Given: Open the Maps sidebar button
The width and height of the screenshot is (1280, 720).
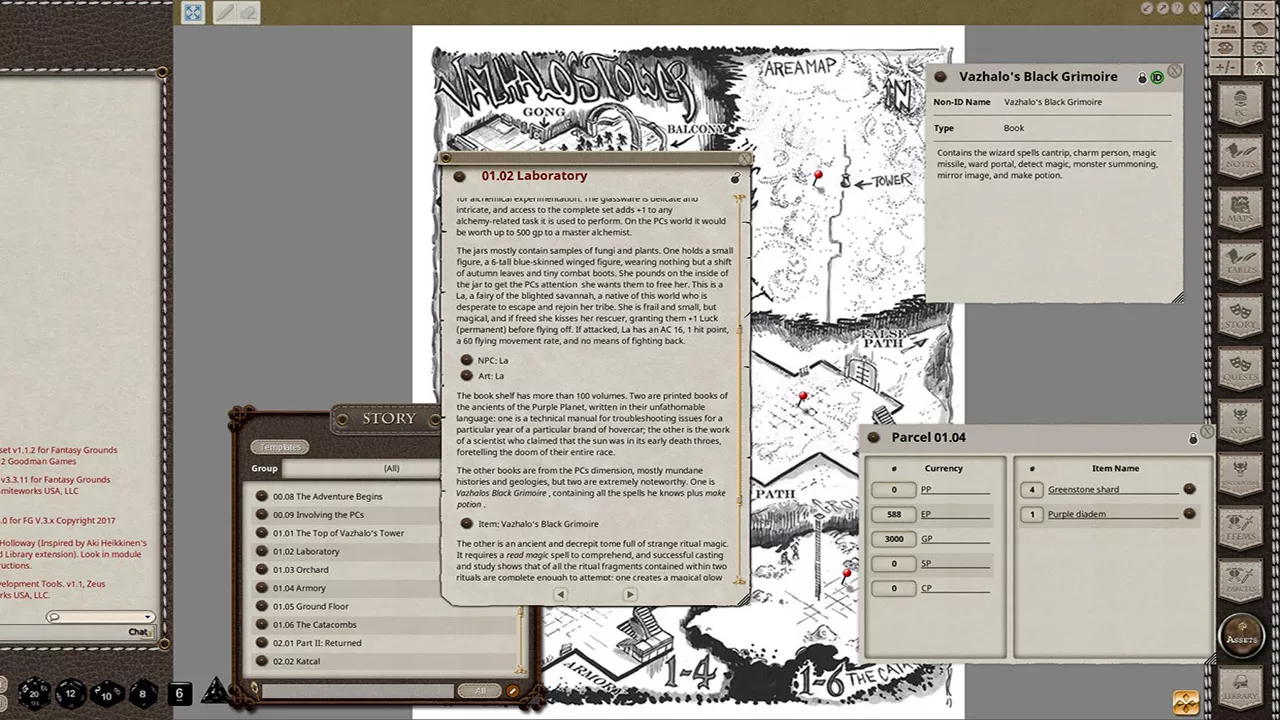Looking at the screenshot, I should click(x=1241, y=210).
